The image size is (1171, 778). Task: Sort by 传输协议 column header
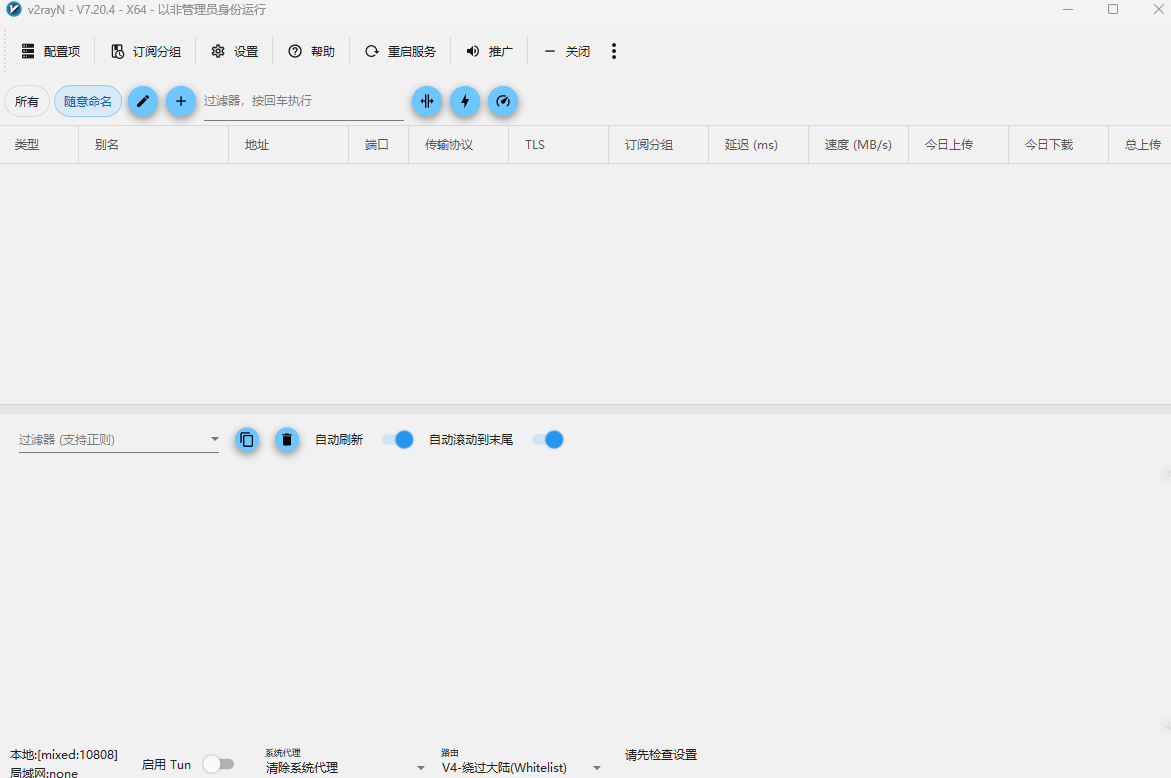(x=458, y=145)
